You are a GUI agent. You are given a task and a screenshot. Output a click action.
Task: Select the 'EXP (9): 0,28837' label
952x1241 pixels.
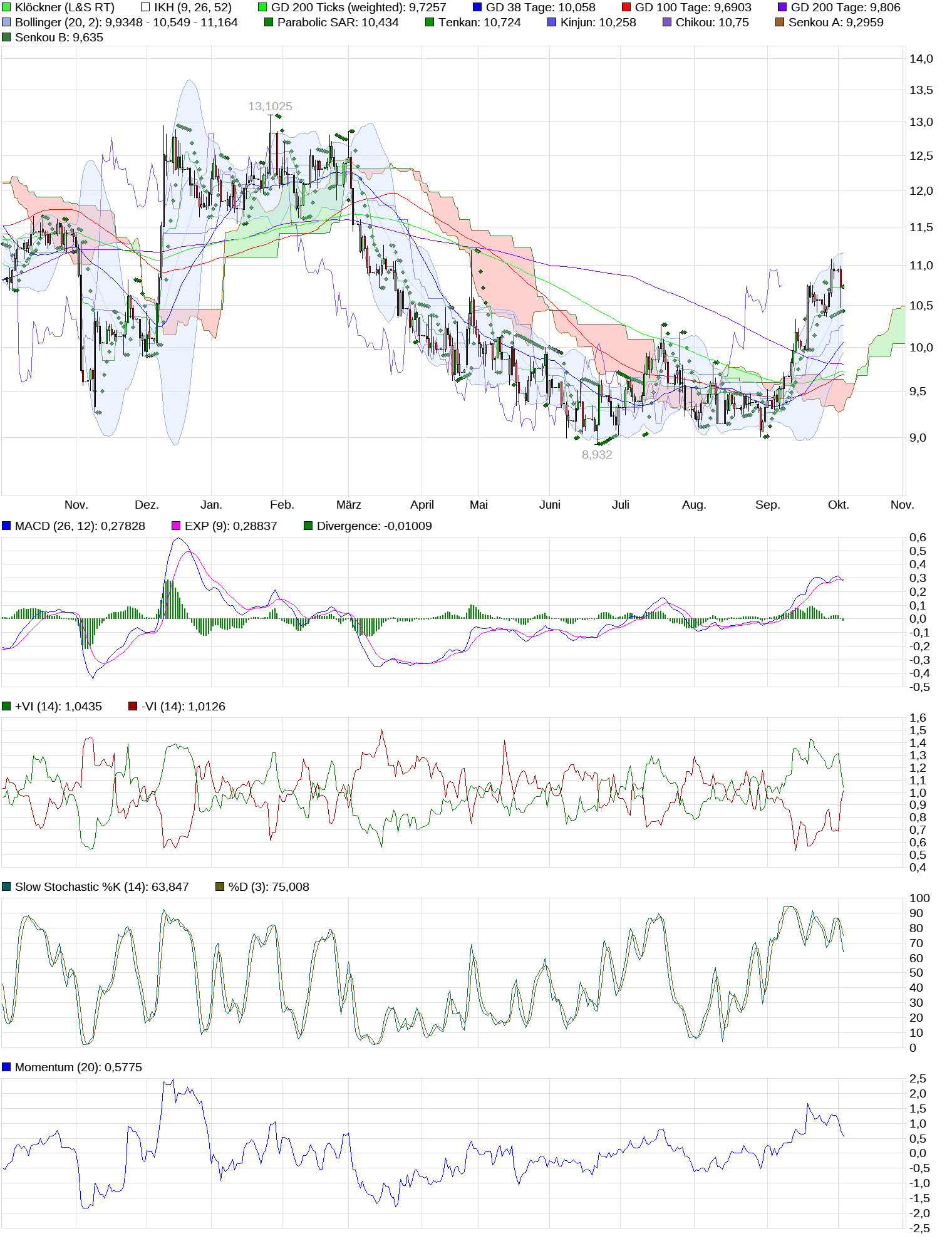pos(231,526)
